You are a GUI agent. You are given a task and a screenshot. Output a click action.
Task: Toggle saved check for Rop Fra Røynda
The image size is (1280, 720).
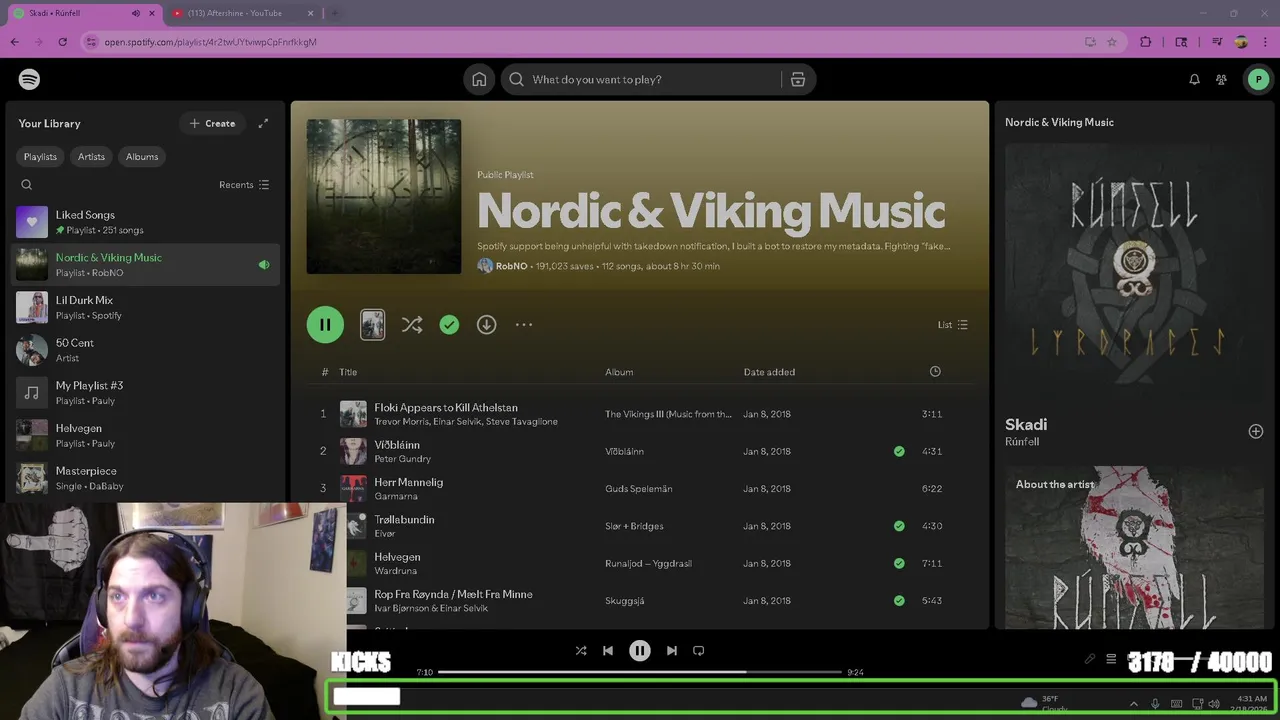tap(899, 600)
